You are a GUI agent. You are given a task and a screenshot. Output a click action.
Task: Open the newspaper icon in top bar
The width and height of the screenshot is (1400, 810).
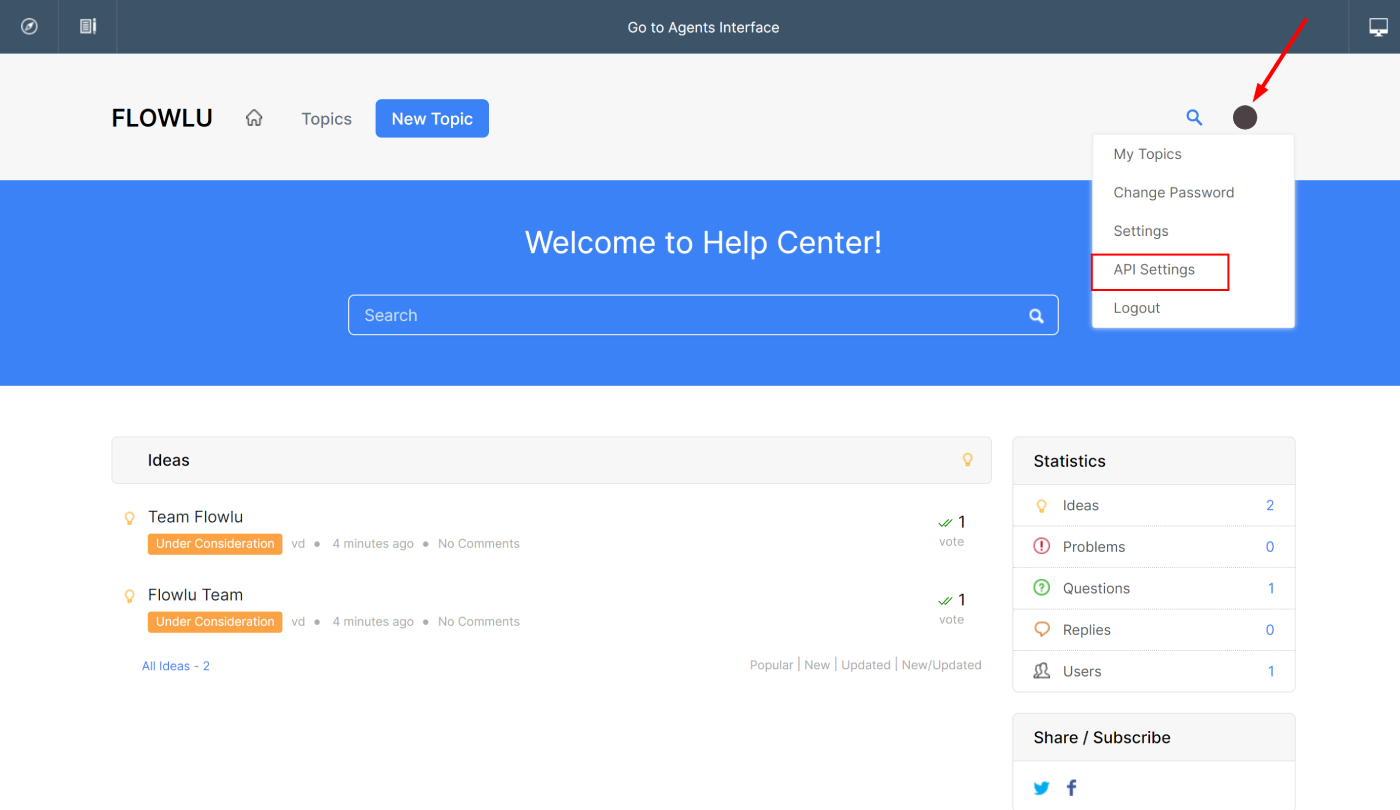click(x=88, y=27)
